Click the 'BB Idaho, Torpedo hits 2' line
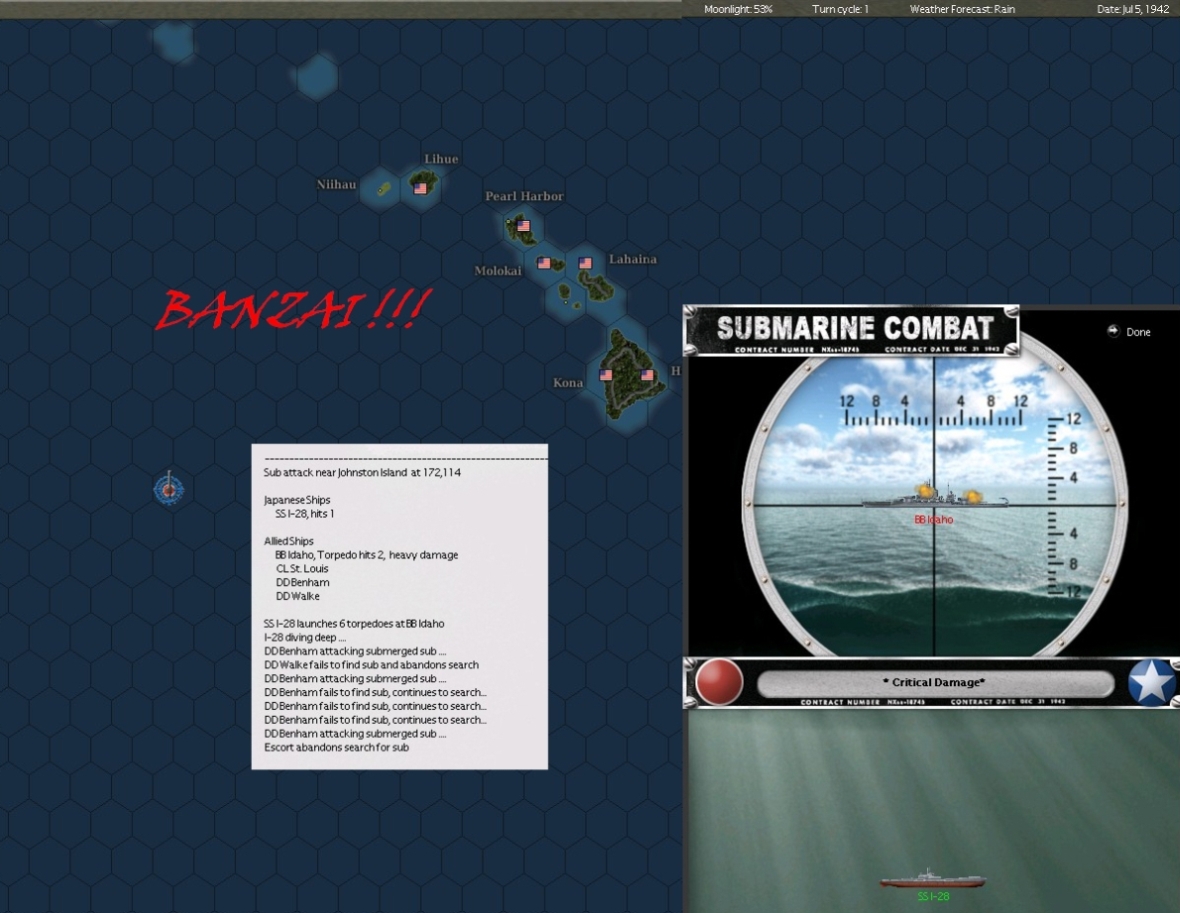The width and height of the screenshot is (1180, 913). 366,555
